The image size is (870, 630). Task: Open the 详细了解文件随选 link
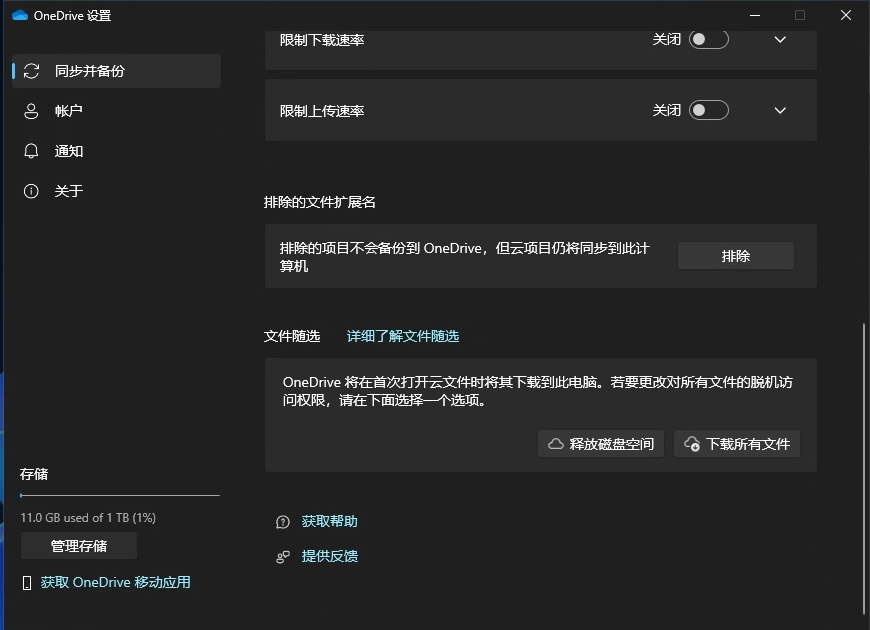click(403, 336)
